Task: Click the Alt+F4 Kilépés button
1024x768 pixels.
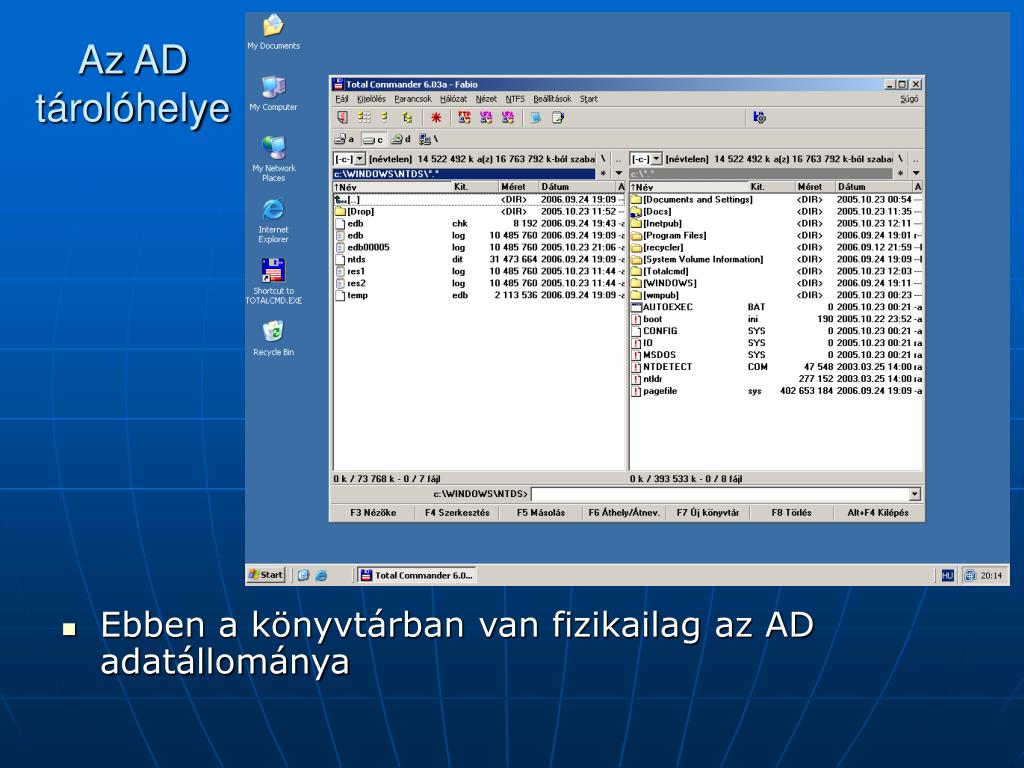Action: (878, 513)
